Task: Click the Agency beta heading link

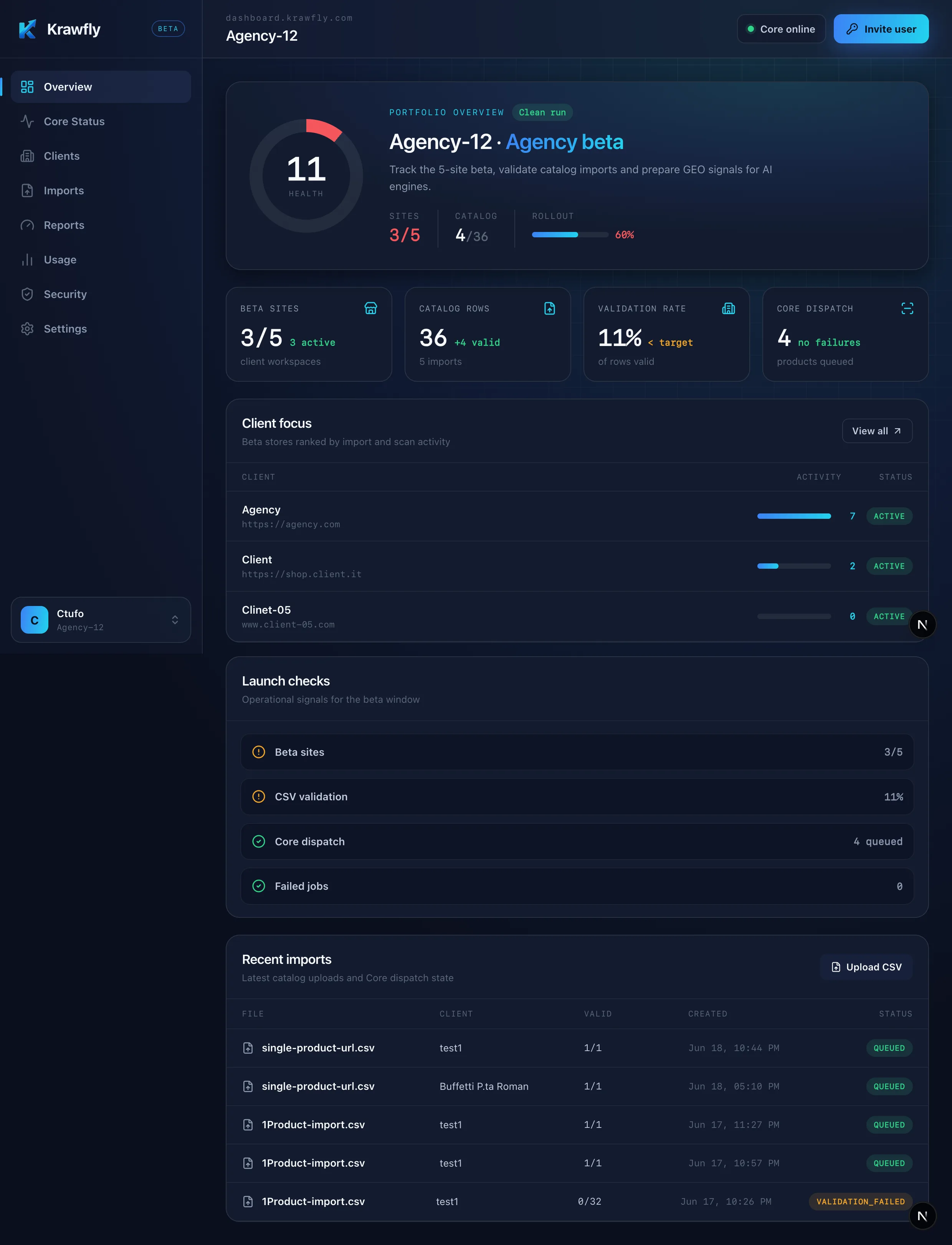Action: [x=564, y=142]
